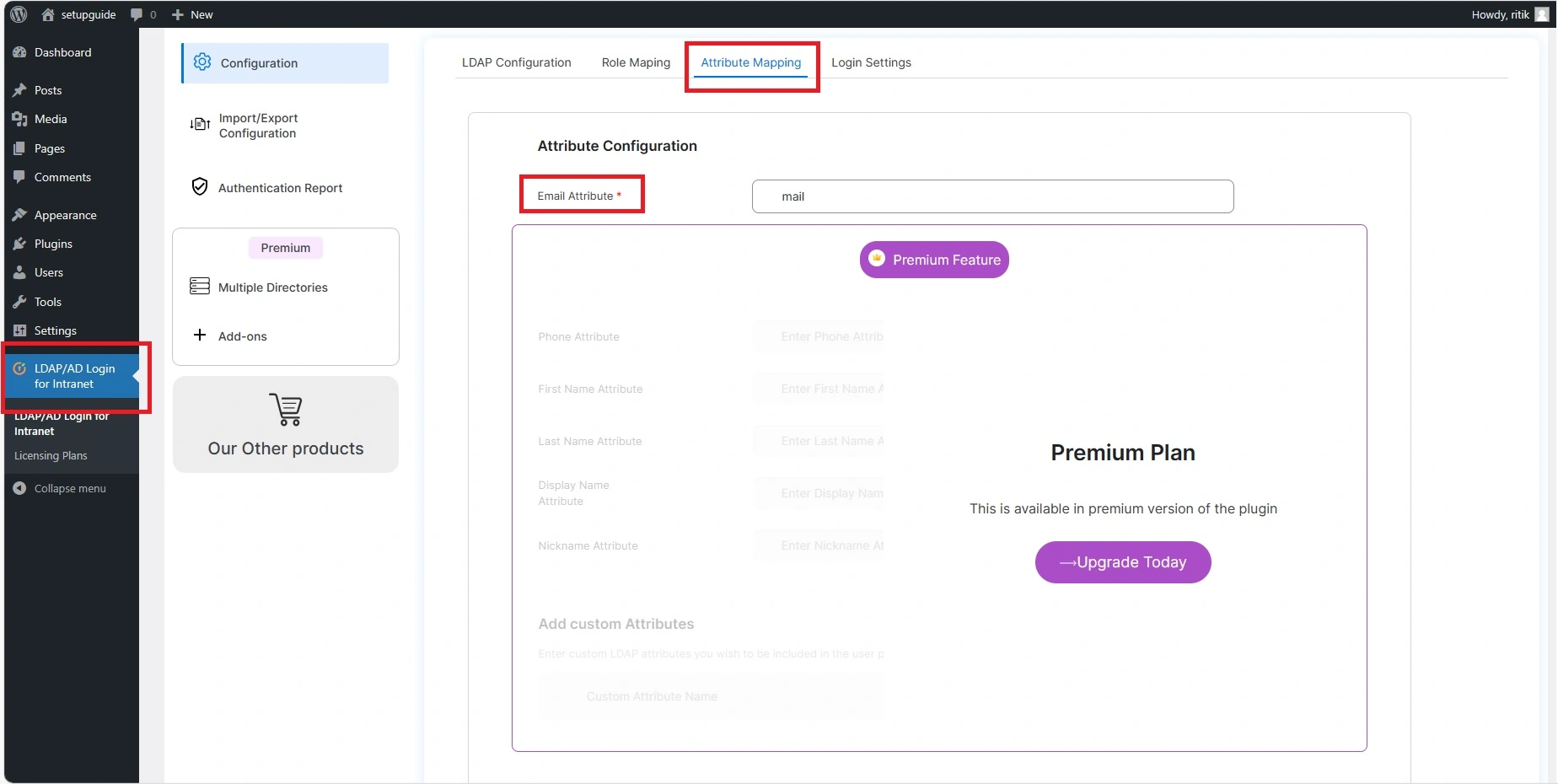Viewport: 1558px width, 784px height.
Task: Open Our Other products card
Action: point(286,424)
